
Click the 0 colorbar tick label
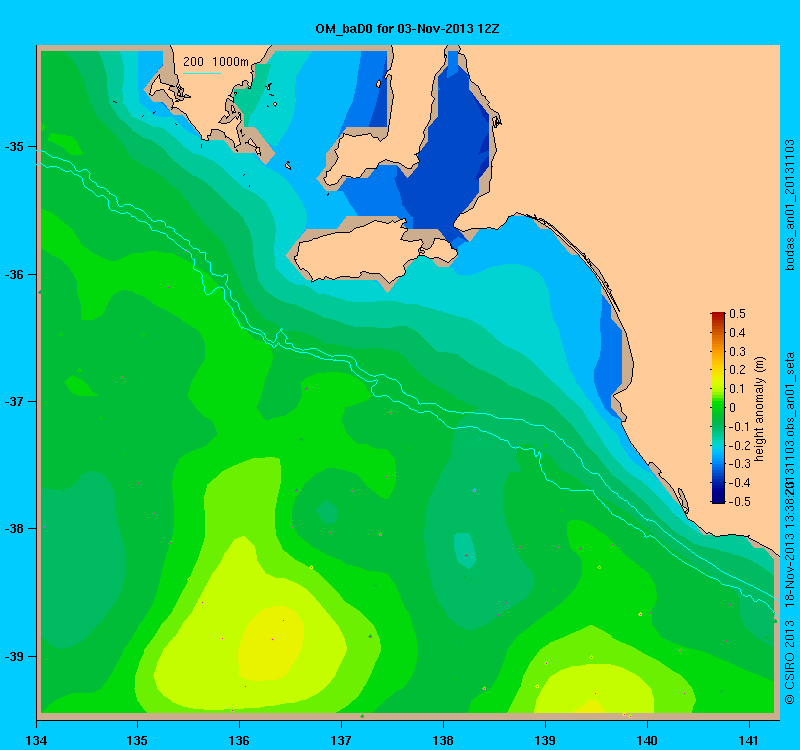733,408
